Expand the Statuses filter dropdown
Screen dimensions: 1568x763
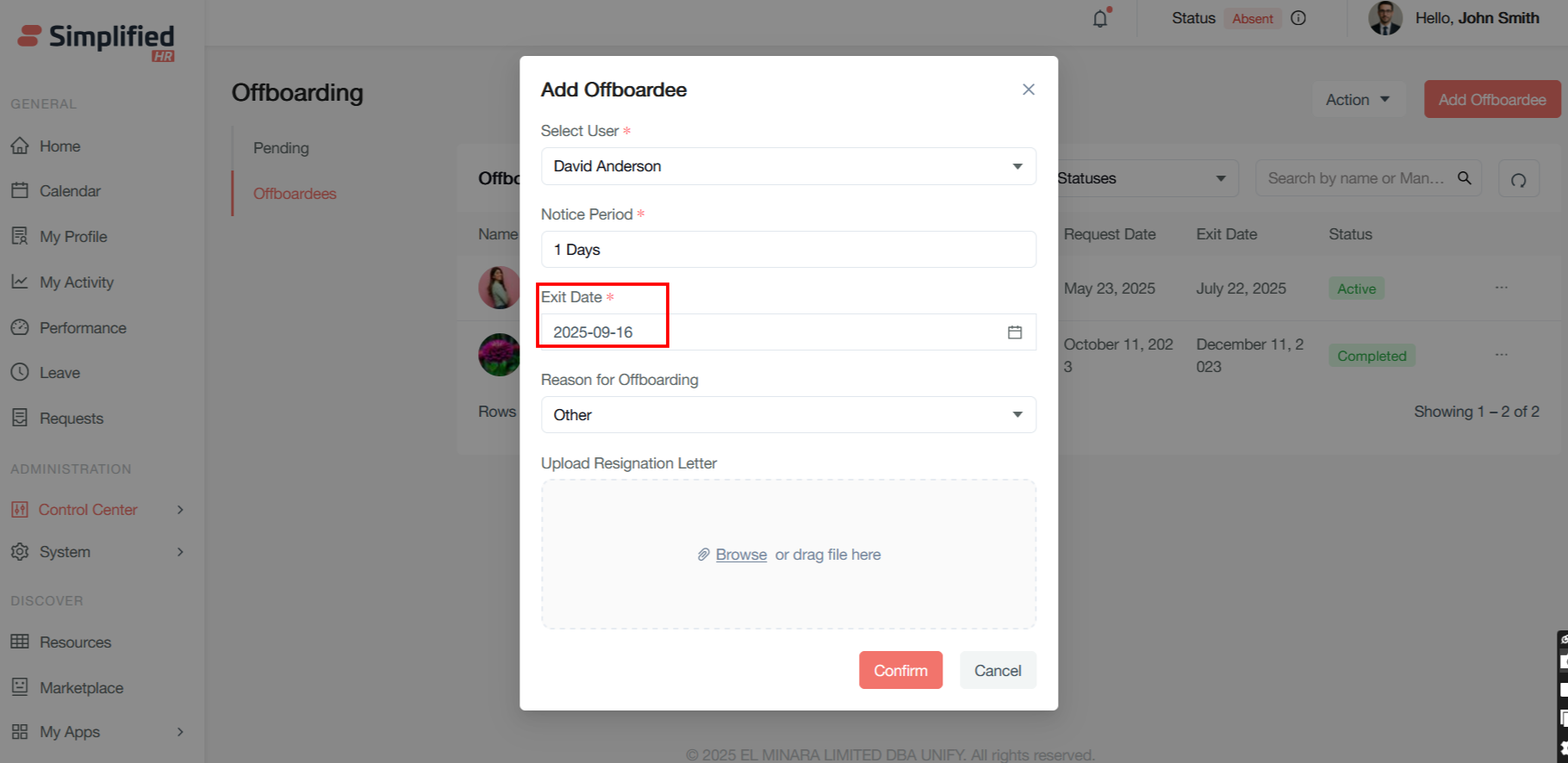[1220, 178]
